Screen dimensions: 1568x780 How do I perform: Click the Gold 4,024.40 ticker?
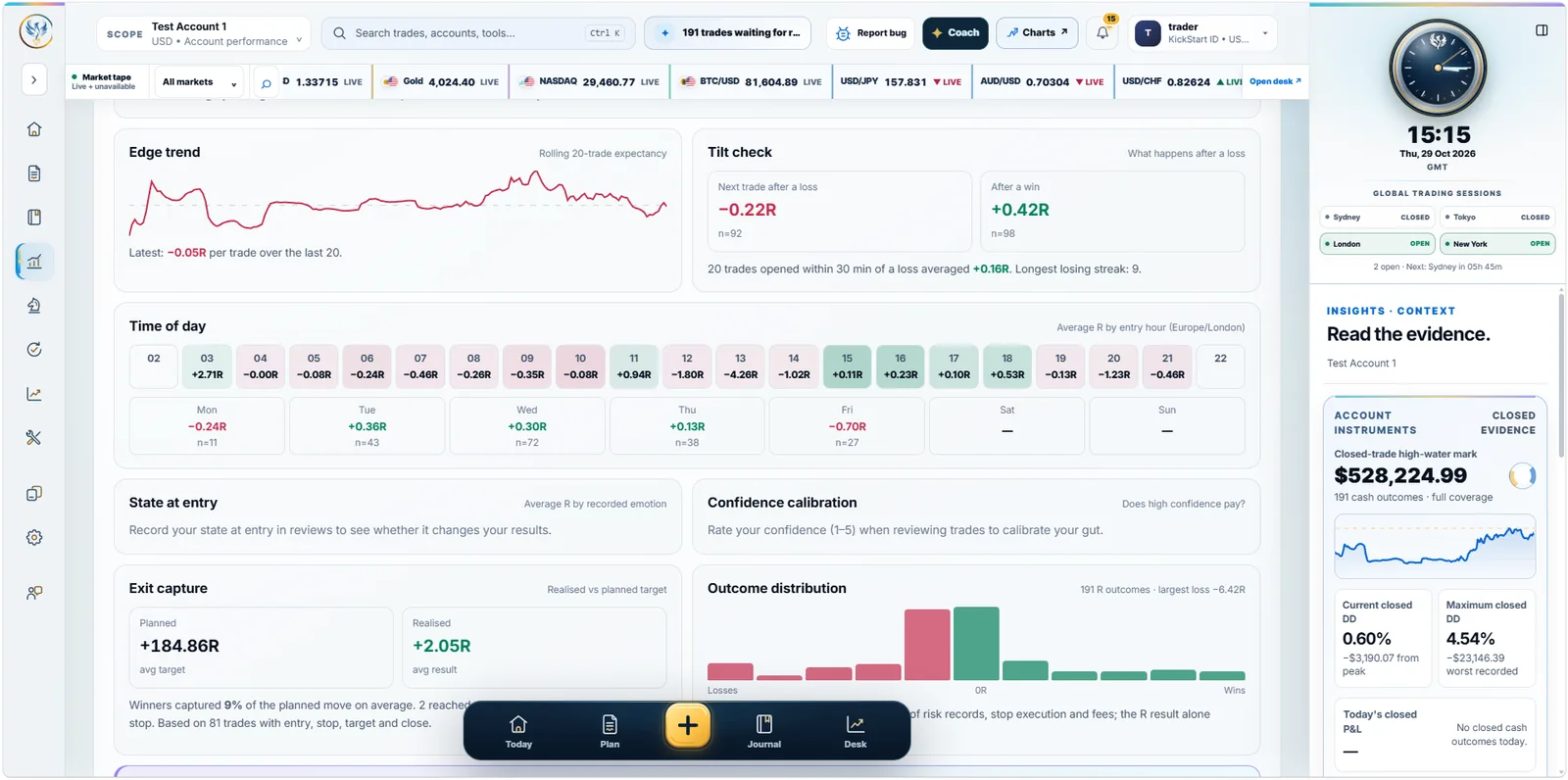(442, 82)
